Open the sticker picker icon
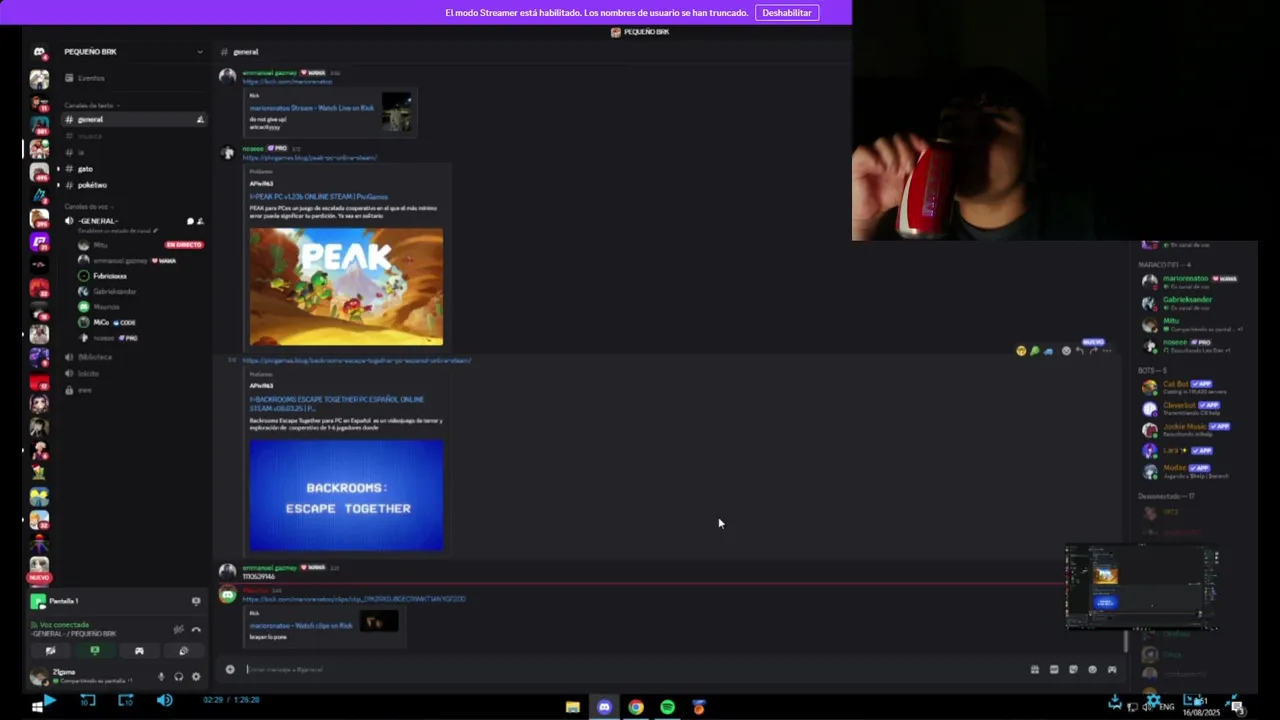This screenshot has height=720, width=1280. point(1073,669)
